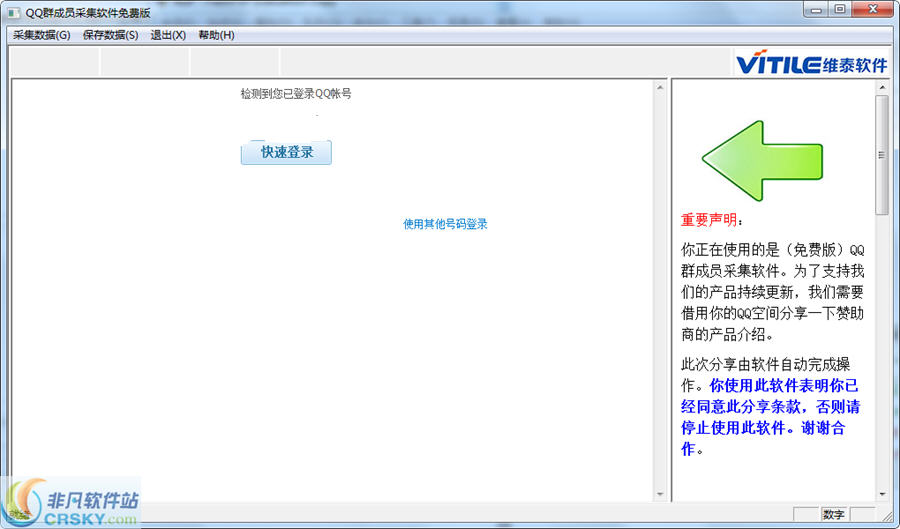Click the app icon in title bar
This screenshot has height=529, width=900.
coord(14,12)
